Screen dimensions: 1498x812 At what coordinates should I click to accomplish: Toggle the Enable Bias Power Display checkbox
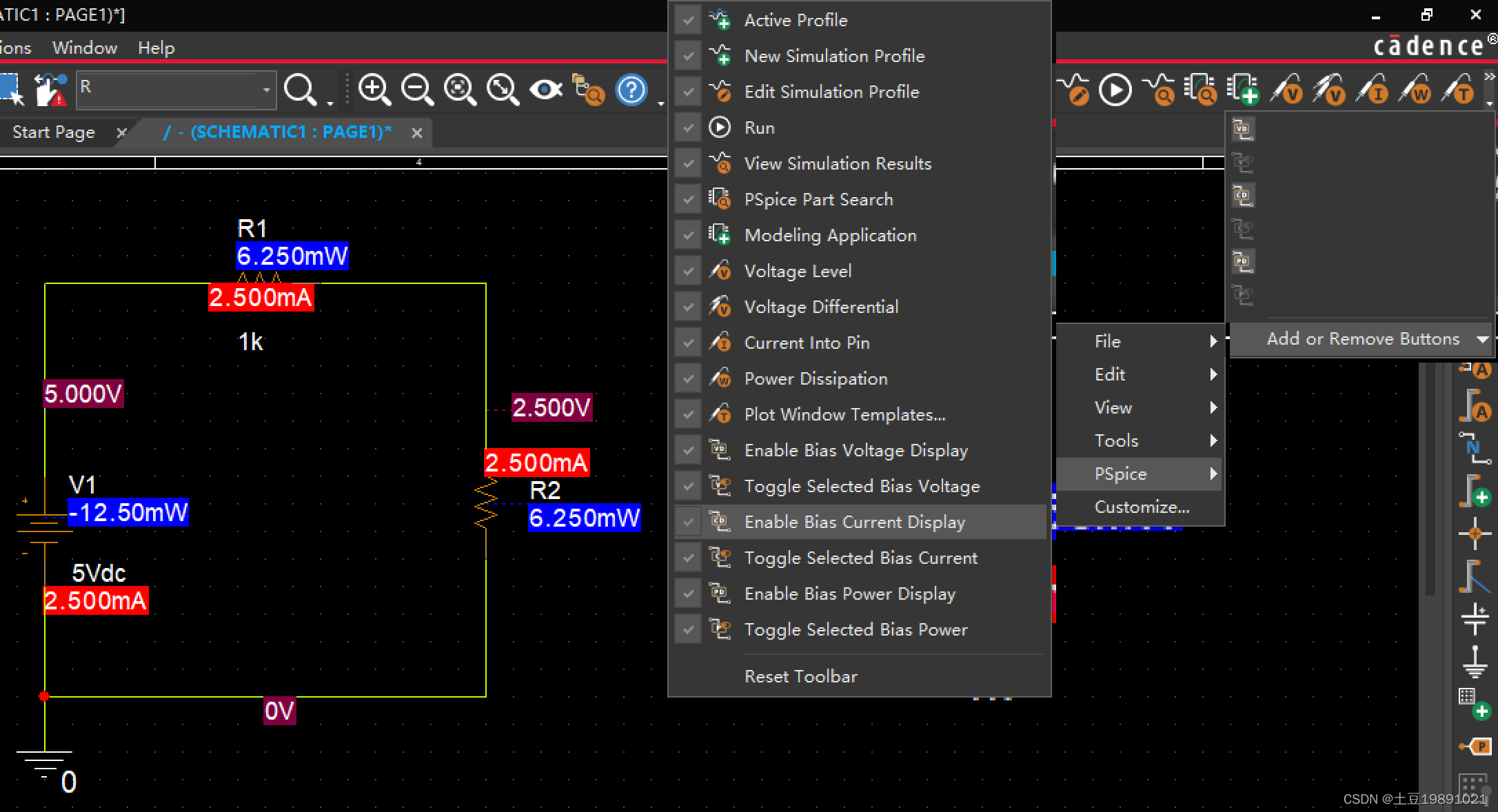coord(688,593)
